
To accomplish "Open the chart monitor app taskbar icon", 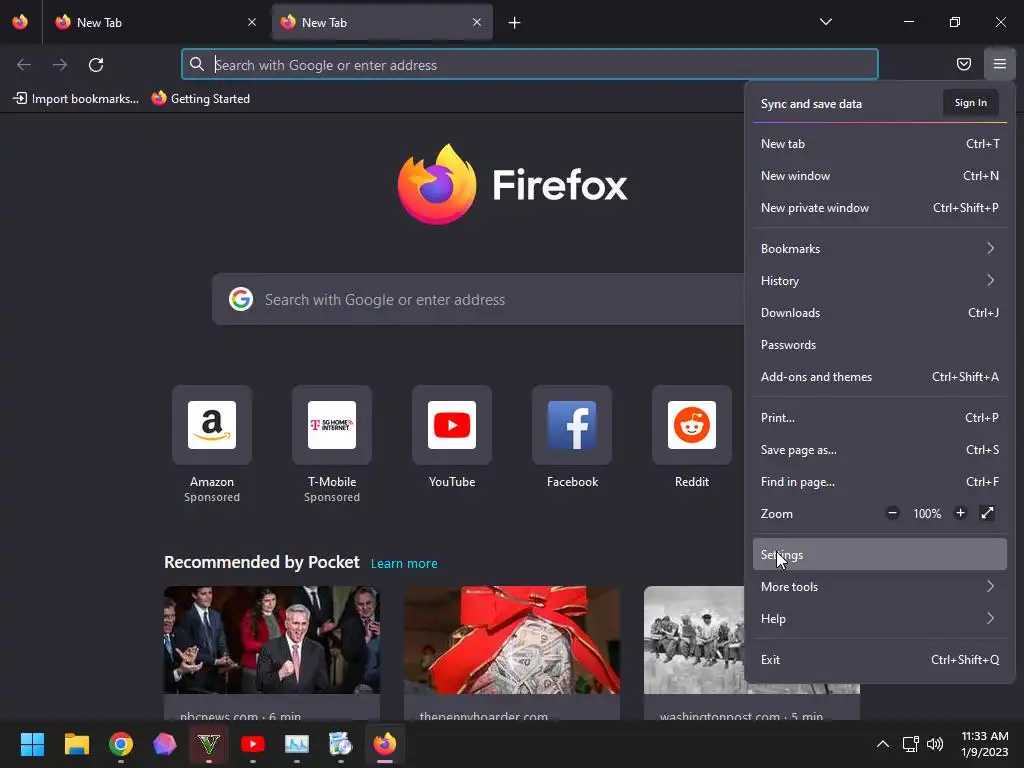I will click(x=296, y=744).
